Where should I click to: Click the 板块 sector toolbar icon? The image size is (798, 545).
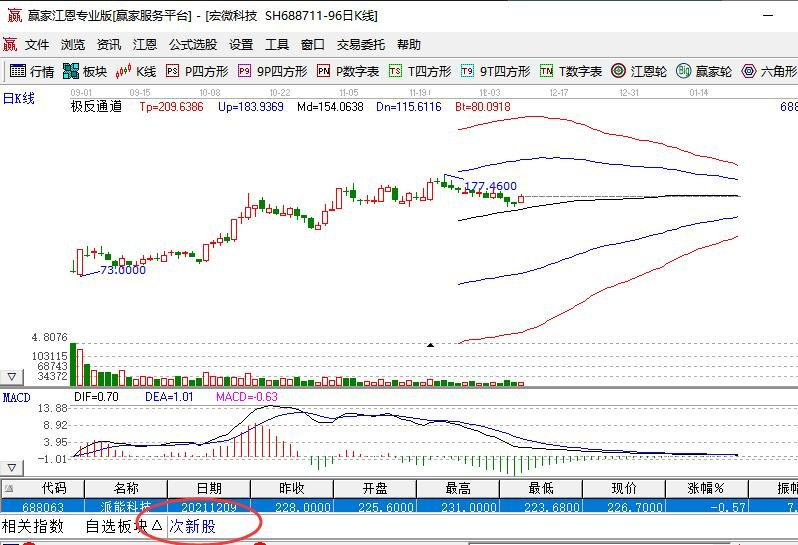tap(85, 71)
